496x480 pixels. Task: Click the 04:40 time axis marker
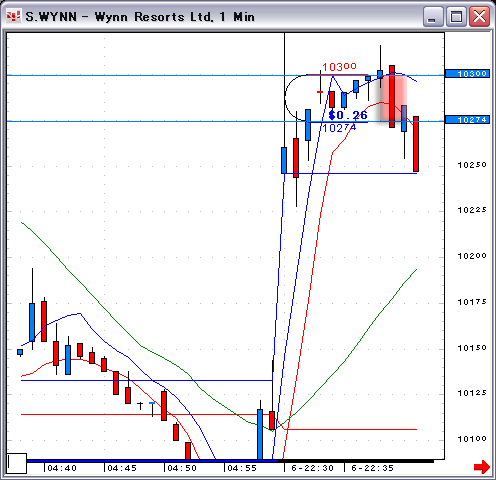tap(62, 468)
